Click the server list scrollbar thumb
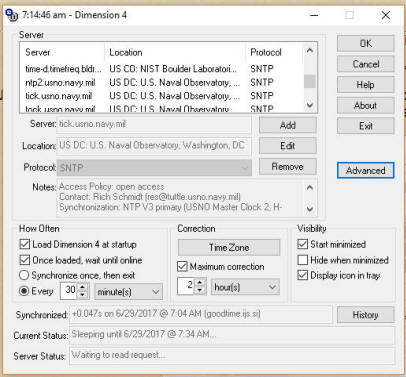Image resolution: width=406 pixels, height=377 pixels. [310, 81]
